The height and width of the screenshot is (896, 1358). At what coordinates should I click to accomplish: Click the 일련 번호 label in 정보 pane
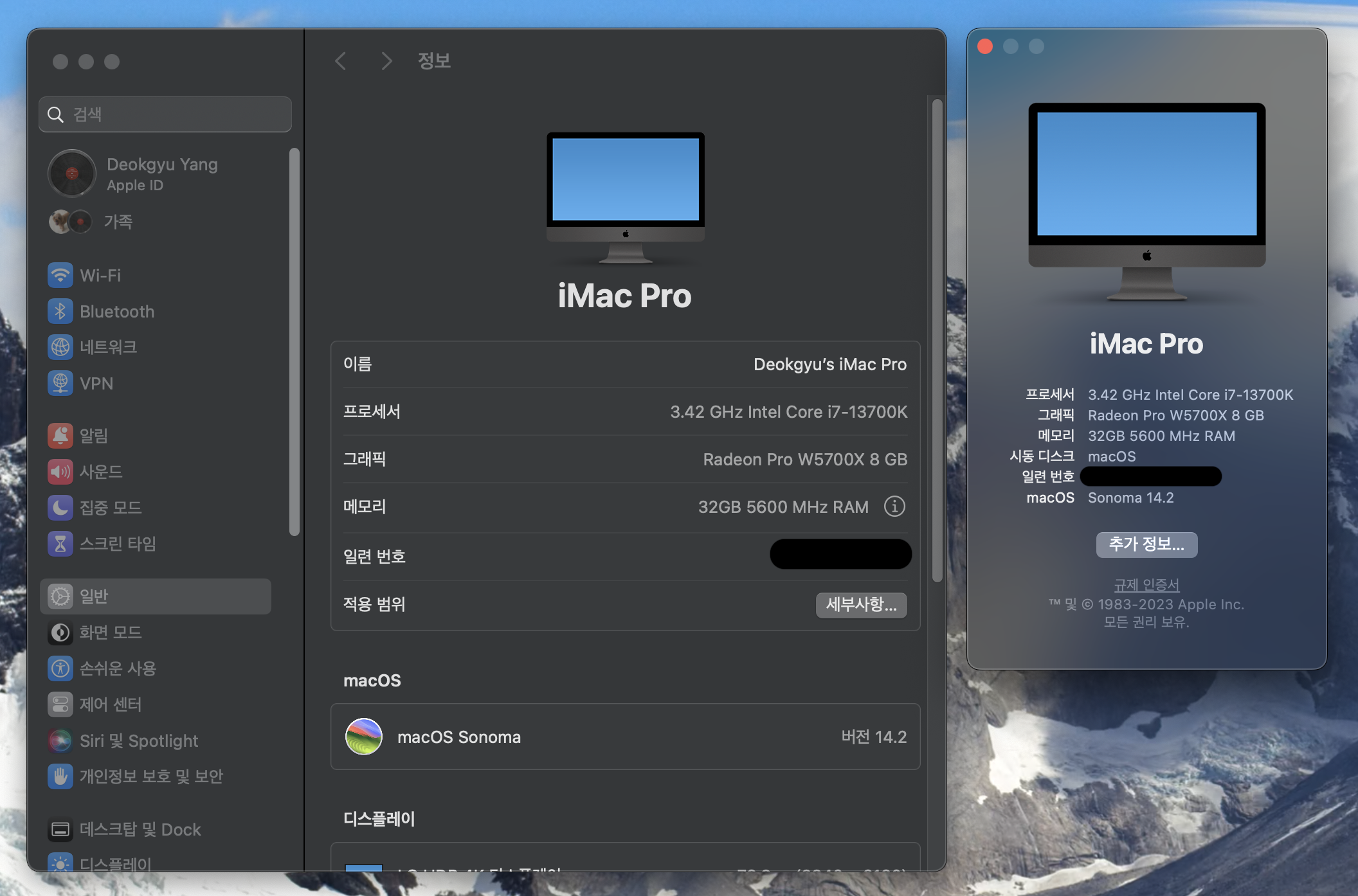(x=374, y=556)
